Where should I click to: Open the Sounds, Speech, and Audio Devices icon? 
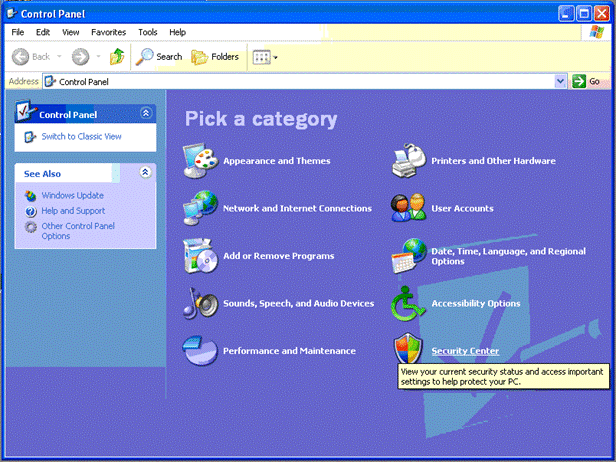click(x=200, y=303)
